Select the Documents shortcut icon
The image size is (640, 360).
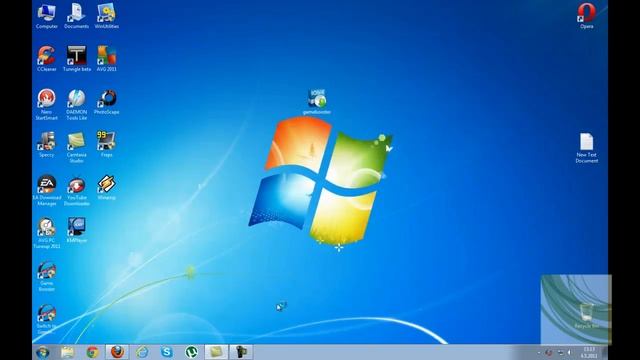click(x=76, y=16)
